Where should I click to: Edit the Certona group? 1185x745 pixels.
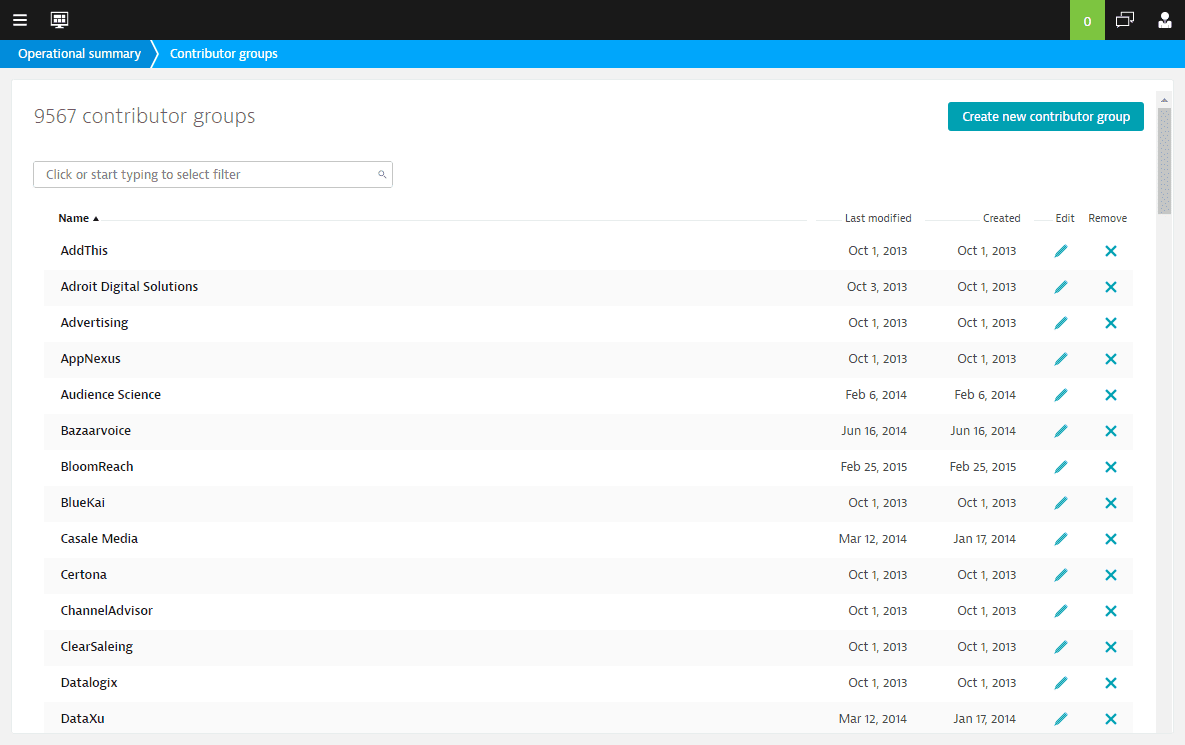pyautogui.click(x=1061, y=575)
